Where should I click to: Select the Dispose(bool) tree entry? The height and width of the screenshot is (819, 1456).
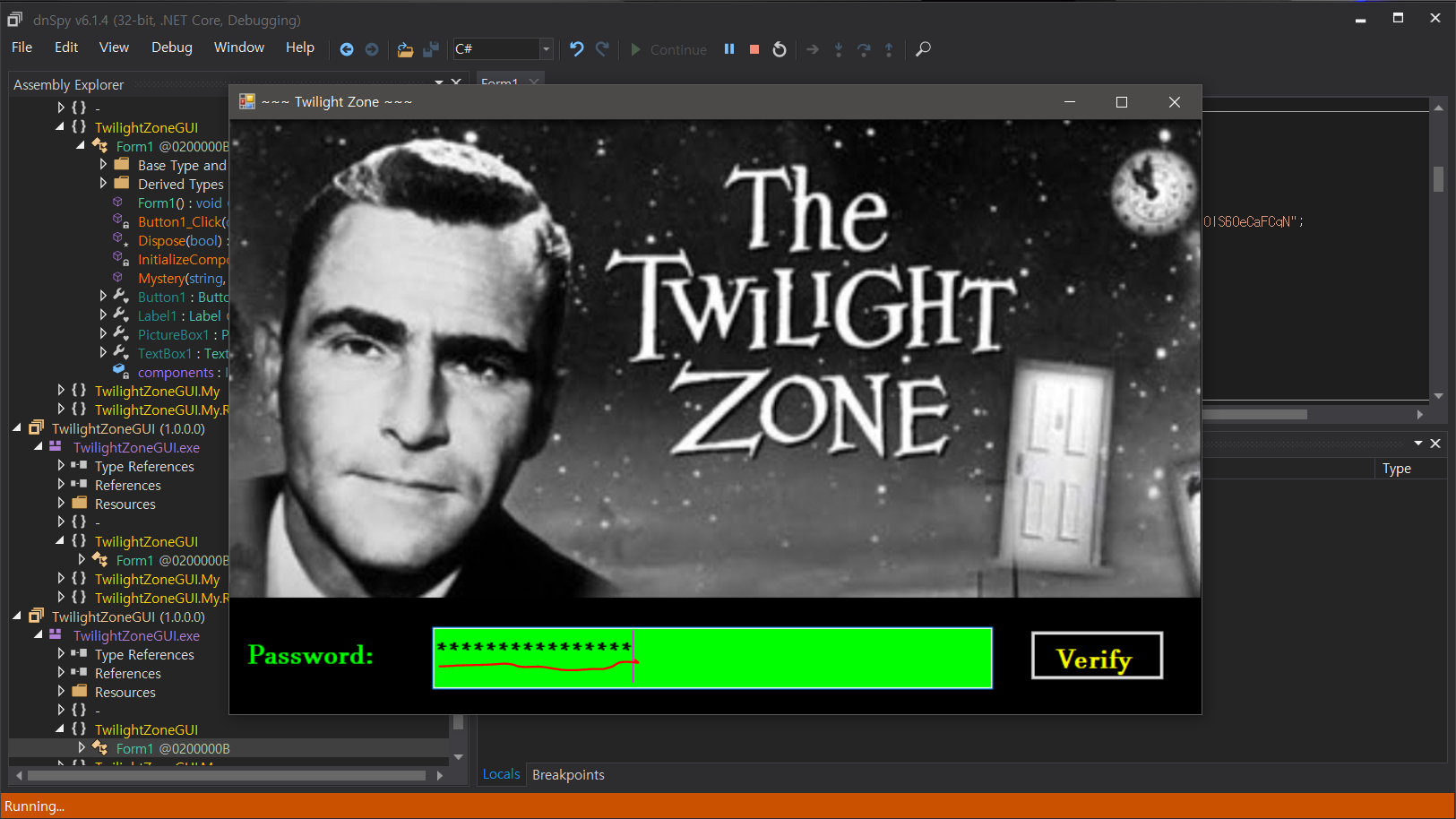[182, 240]
